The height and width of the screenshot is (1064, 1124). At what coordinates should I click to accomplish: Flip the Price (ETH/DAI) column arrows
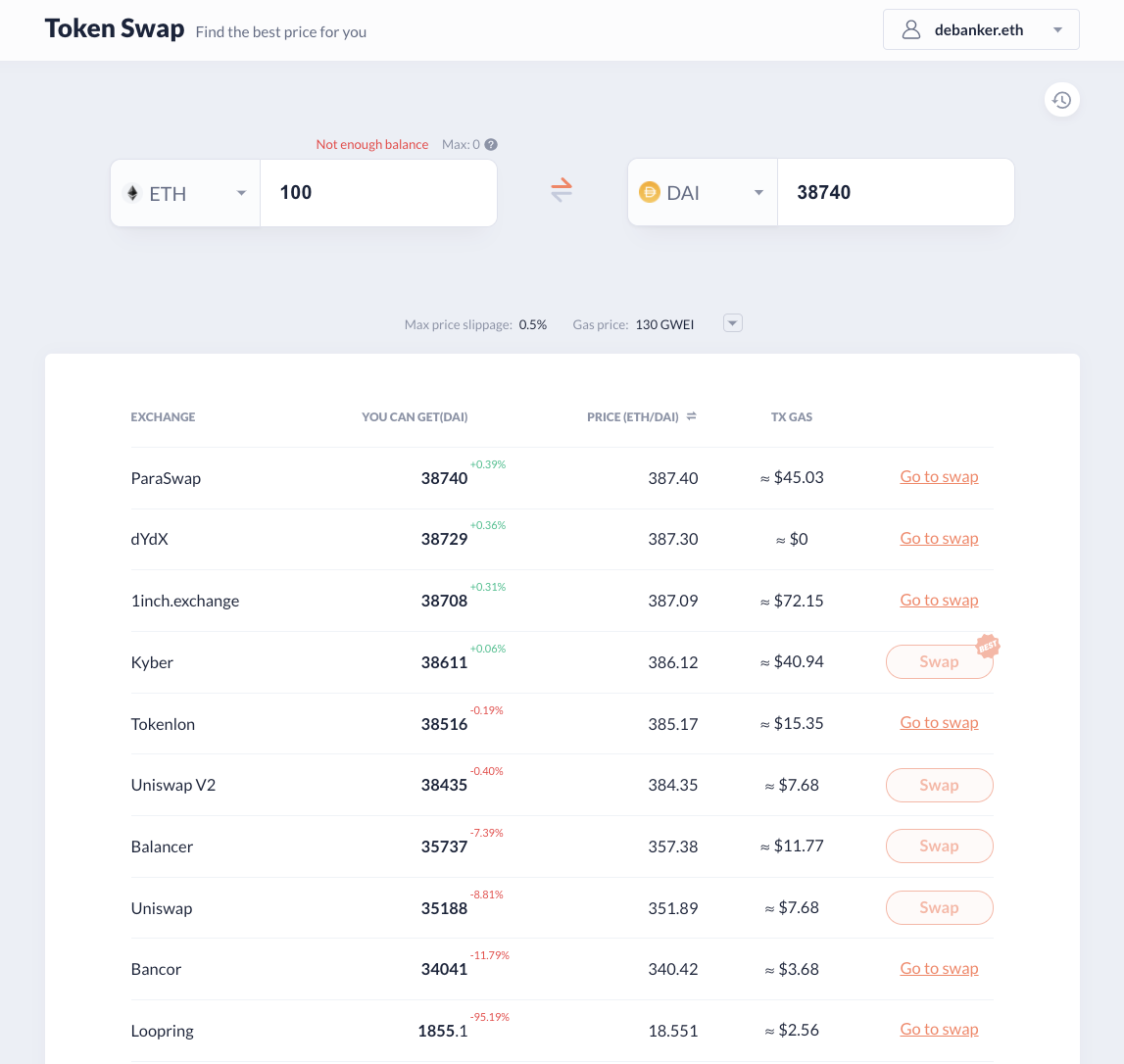click(x=691, y=416)
